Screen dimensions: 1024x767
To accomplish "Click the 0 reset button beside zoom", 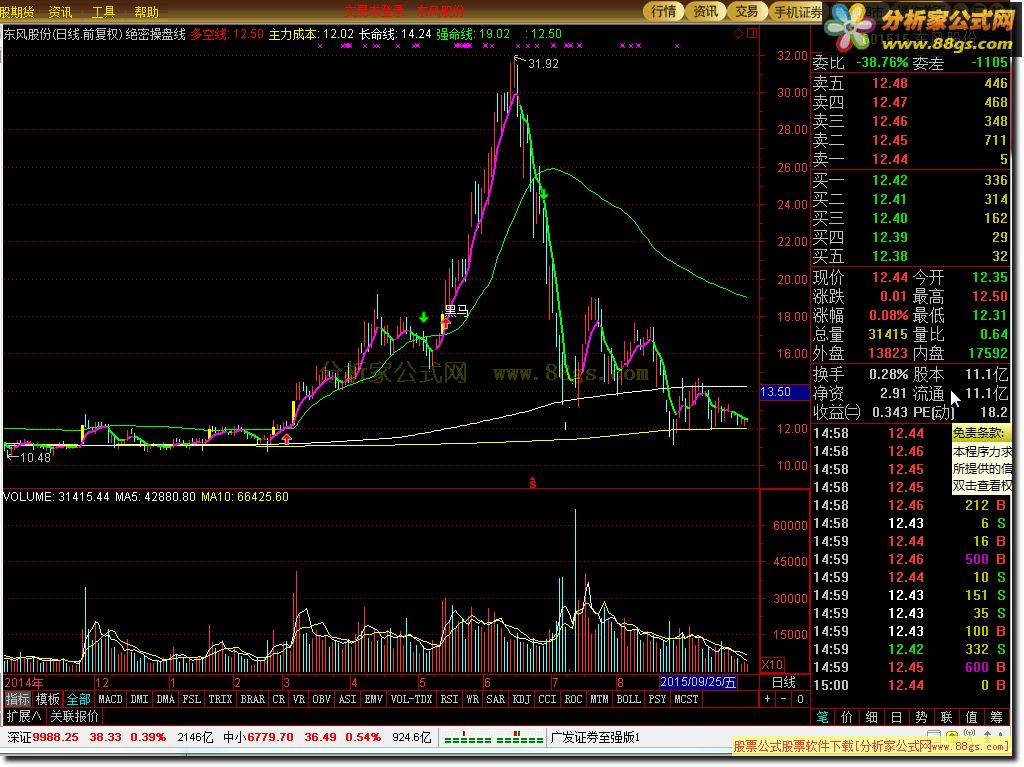I will point(800,699).
